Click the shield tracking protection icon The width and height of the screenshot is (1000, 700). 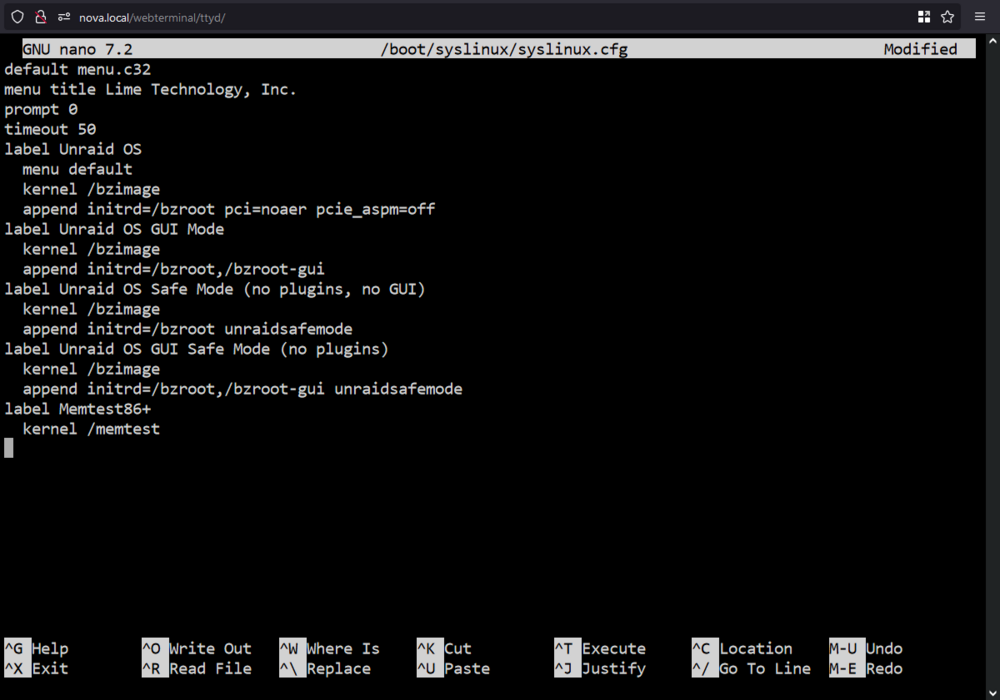point(17,17)
